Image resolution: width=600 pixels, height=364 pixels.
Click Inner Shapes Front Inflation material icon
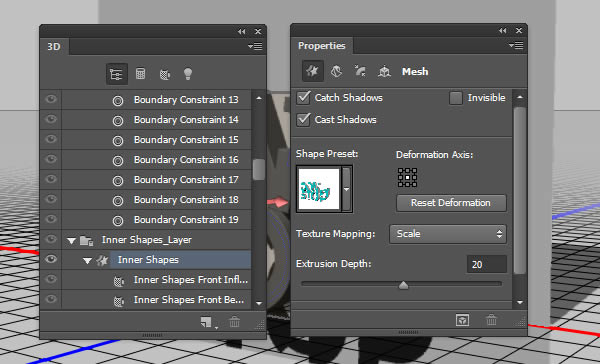point(119,281)
